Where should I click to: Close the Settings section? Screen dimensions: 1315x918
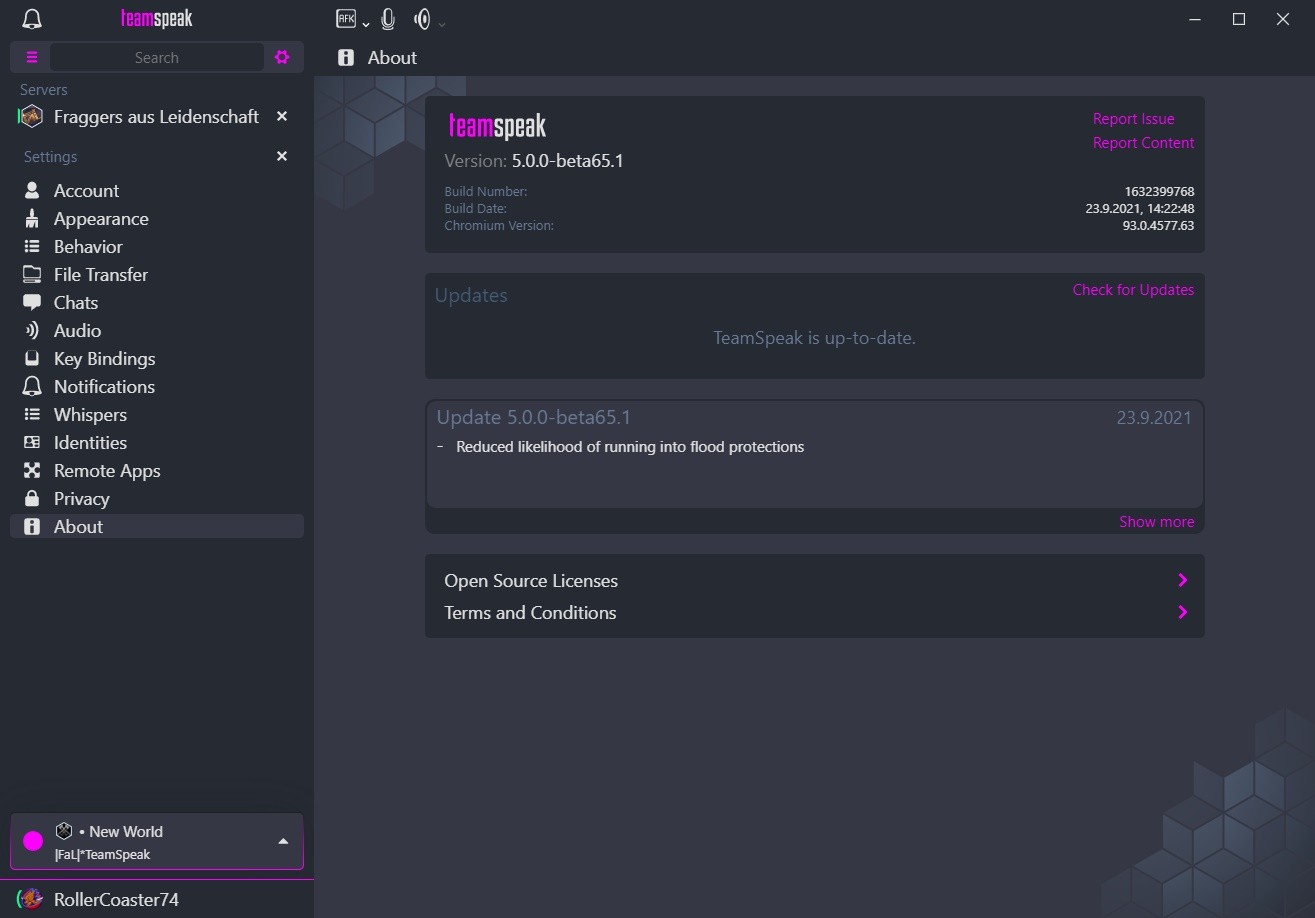282,156
